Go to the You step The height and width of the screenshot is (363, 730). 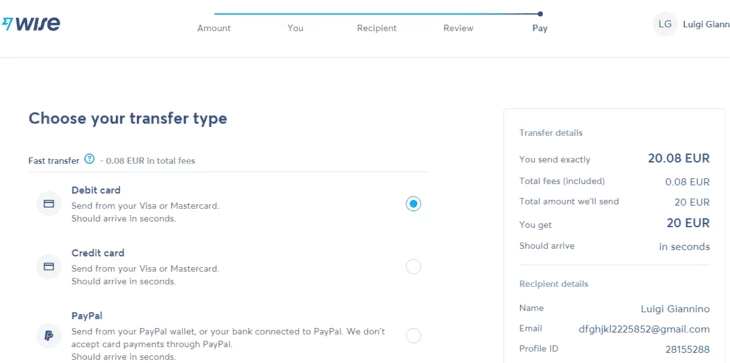pos(295,28)
